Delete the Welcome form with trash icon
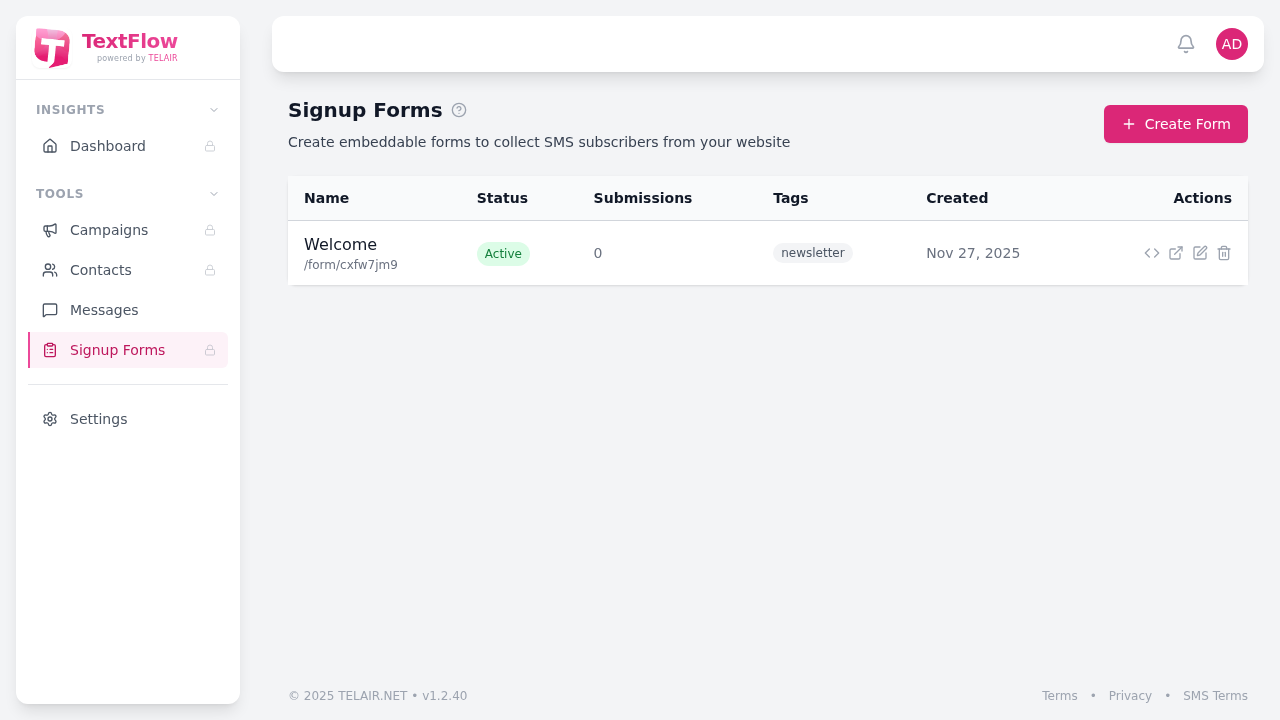This screenshot has width=1280, height=720. [x=1224, y=253]
